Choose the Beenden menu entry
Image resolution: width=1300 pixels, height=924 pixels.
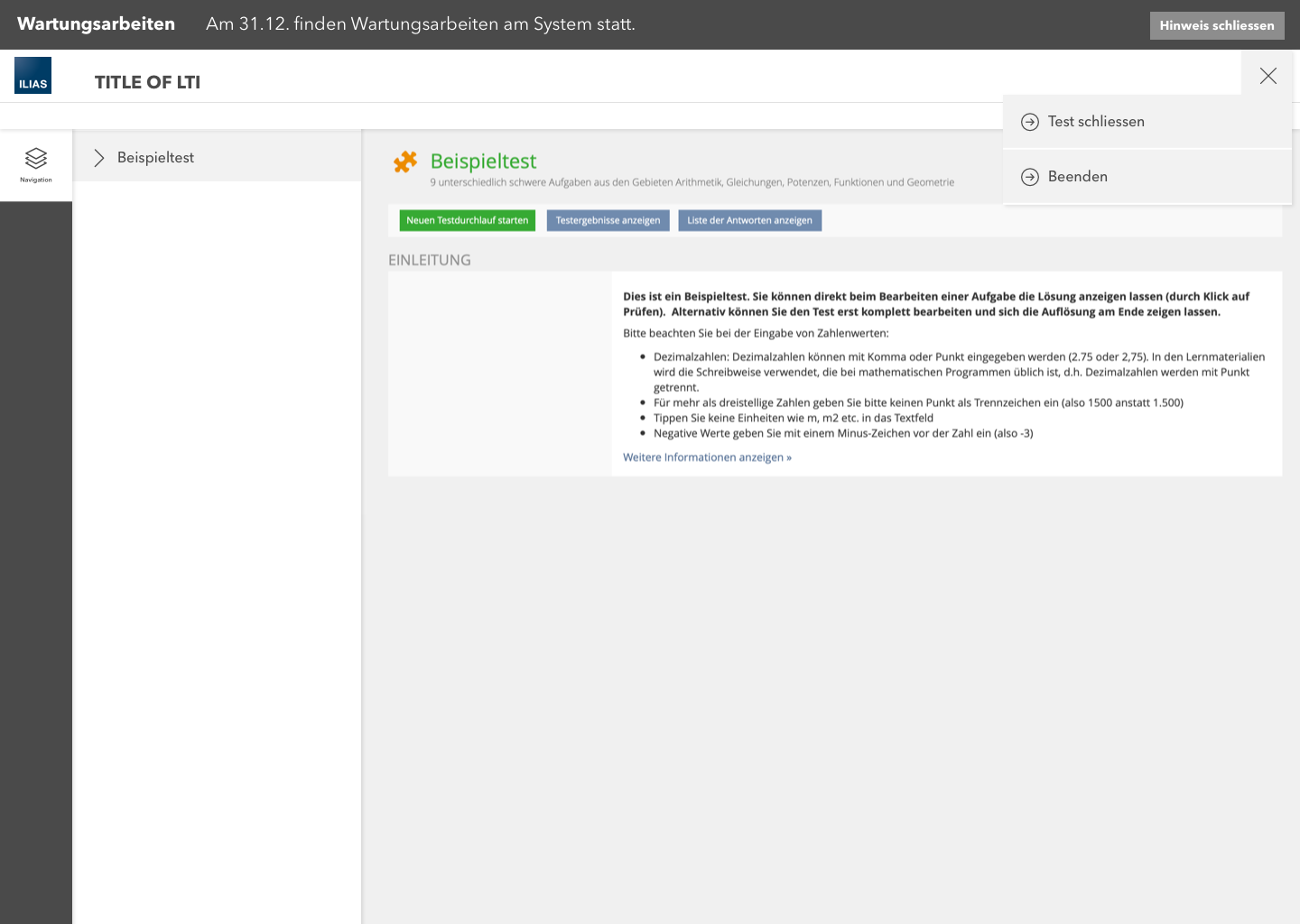click(x=1078, y=177)
